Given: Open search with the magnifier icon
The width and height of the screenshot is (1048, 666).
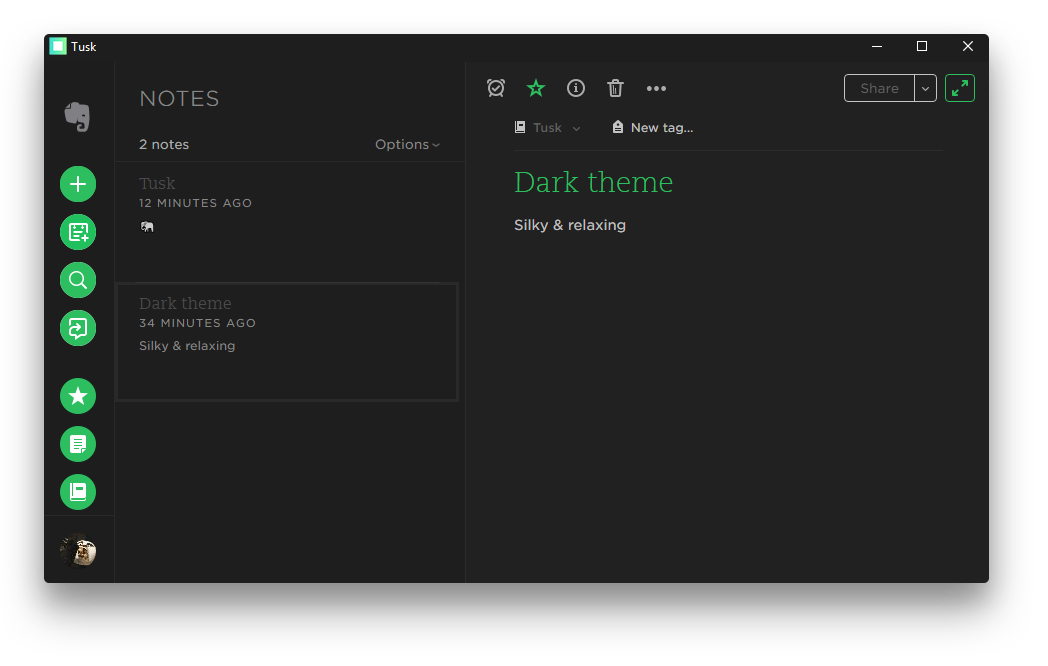Looking at the screenshot, I should [x=78, y=280].
